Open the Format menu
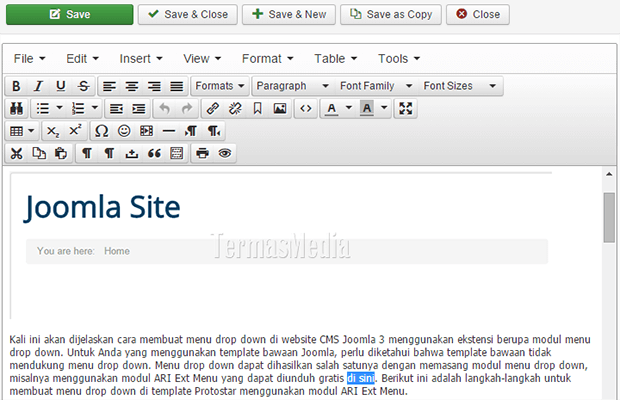This screenshot has height=400, width=620. (268, 59)
